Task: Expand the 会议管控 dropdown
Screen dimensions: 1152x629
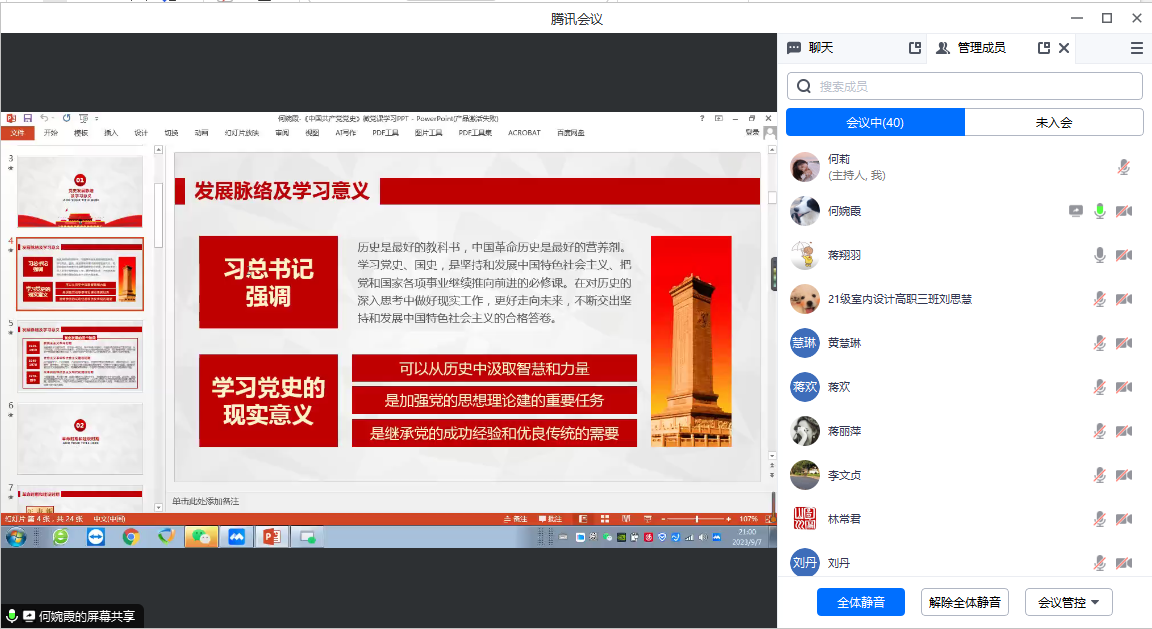Action: pos(1069,602)
